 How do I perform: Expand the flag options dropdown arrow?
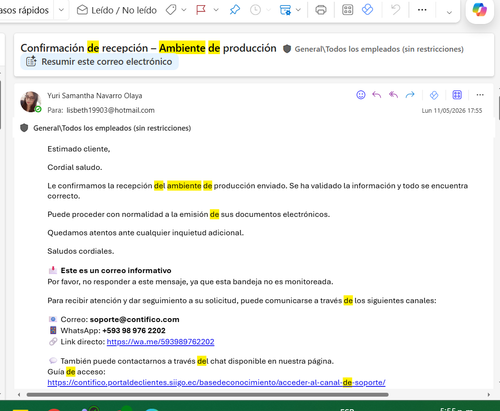click(216, 10)
